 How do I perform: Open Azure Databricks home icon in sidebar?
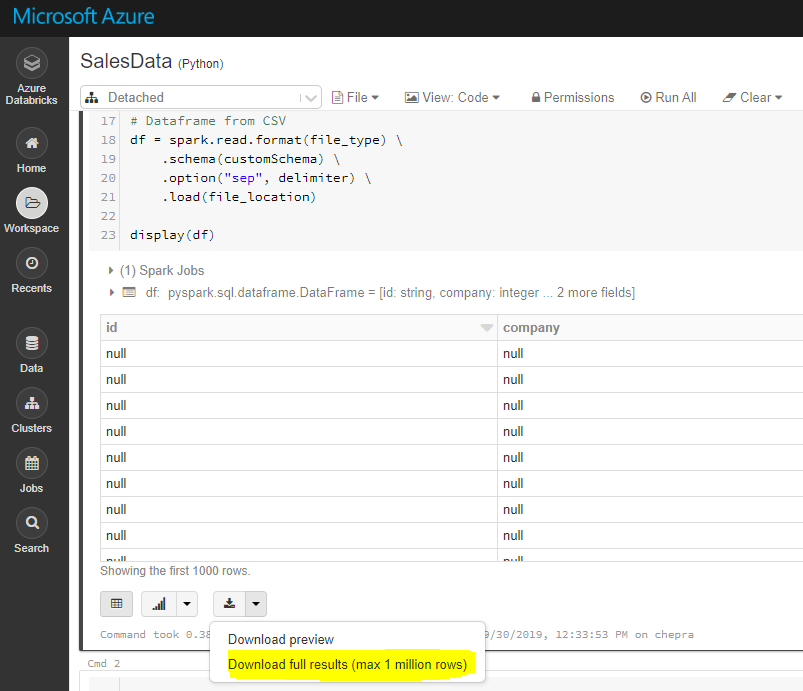click(32, 64)
